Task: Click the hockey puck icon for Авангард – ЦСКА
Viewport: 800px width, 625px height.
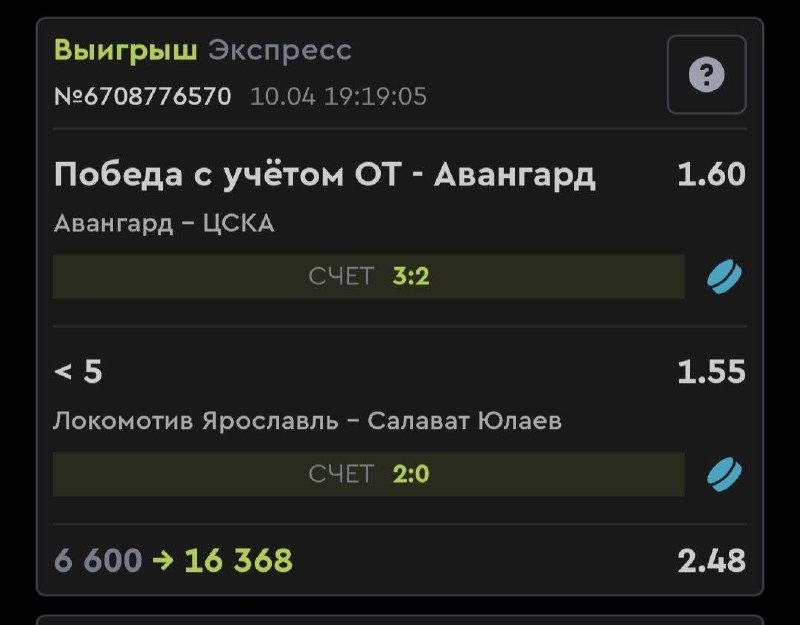Action: pos(724,276)
